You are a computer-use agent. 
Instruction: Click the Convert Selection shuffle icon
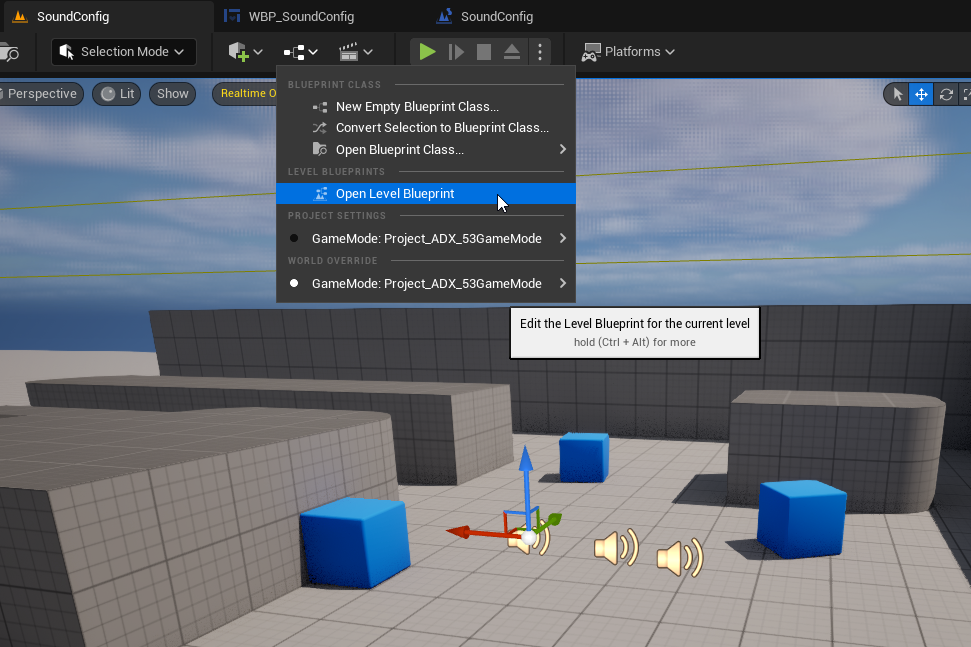coord(320,128)
